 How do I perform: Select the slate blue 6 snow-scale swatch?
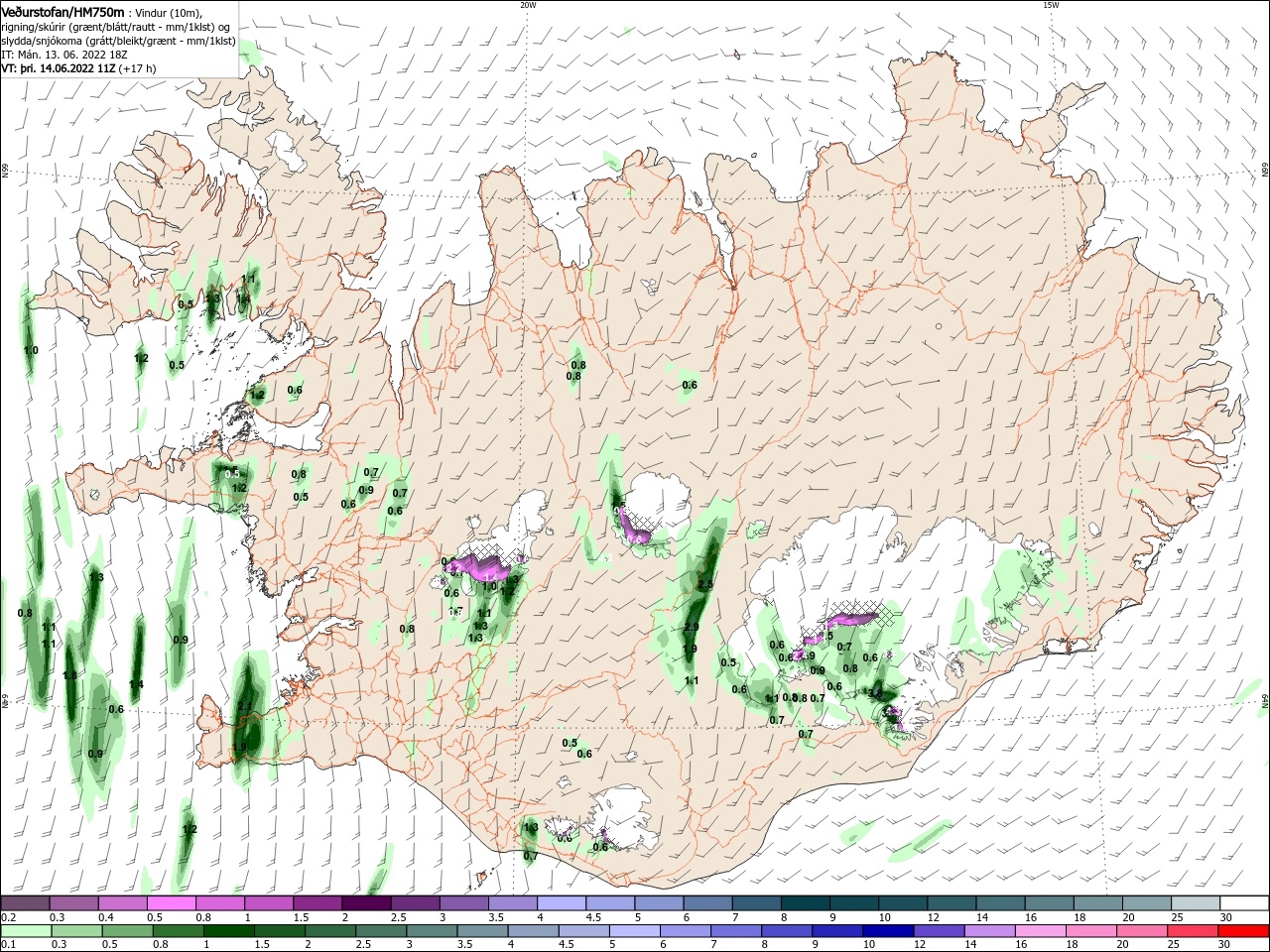(x=707, y=903)
